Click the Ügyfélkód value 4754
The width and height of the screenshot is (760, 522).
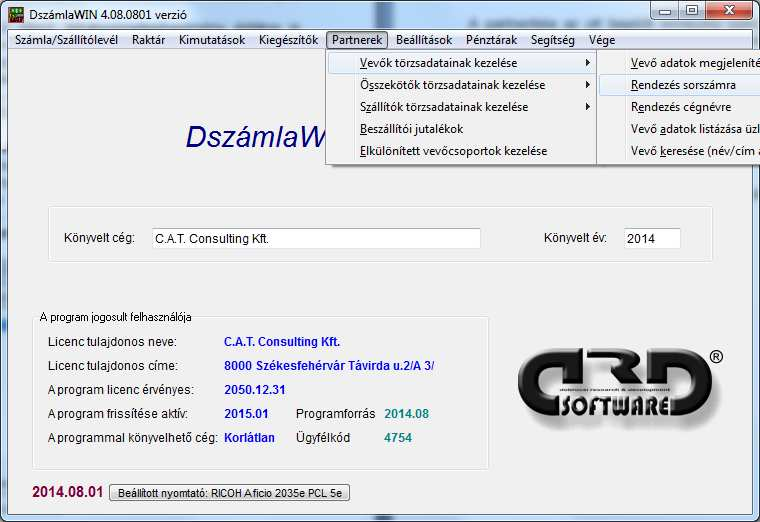click(398, 438)
